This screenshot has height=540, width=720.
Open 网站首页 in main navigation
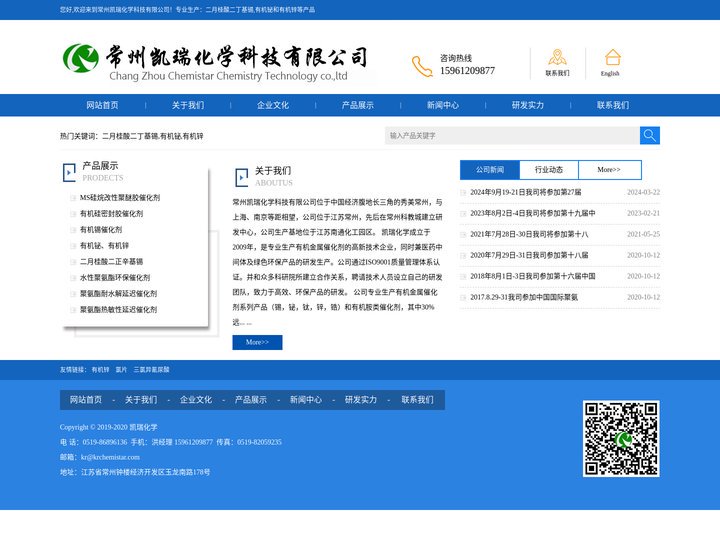point(102,105)
